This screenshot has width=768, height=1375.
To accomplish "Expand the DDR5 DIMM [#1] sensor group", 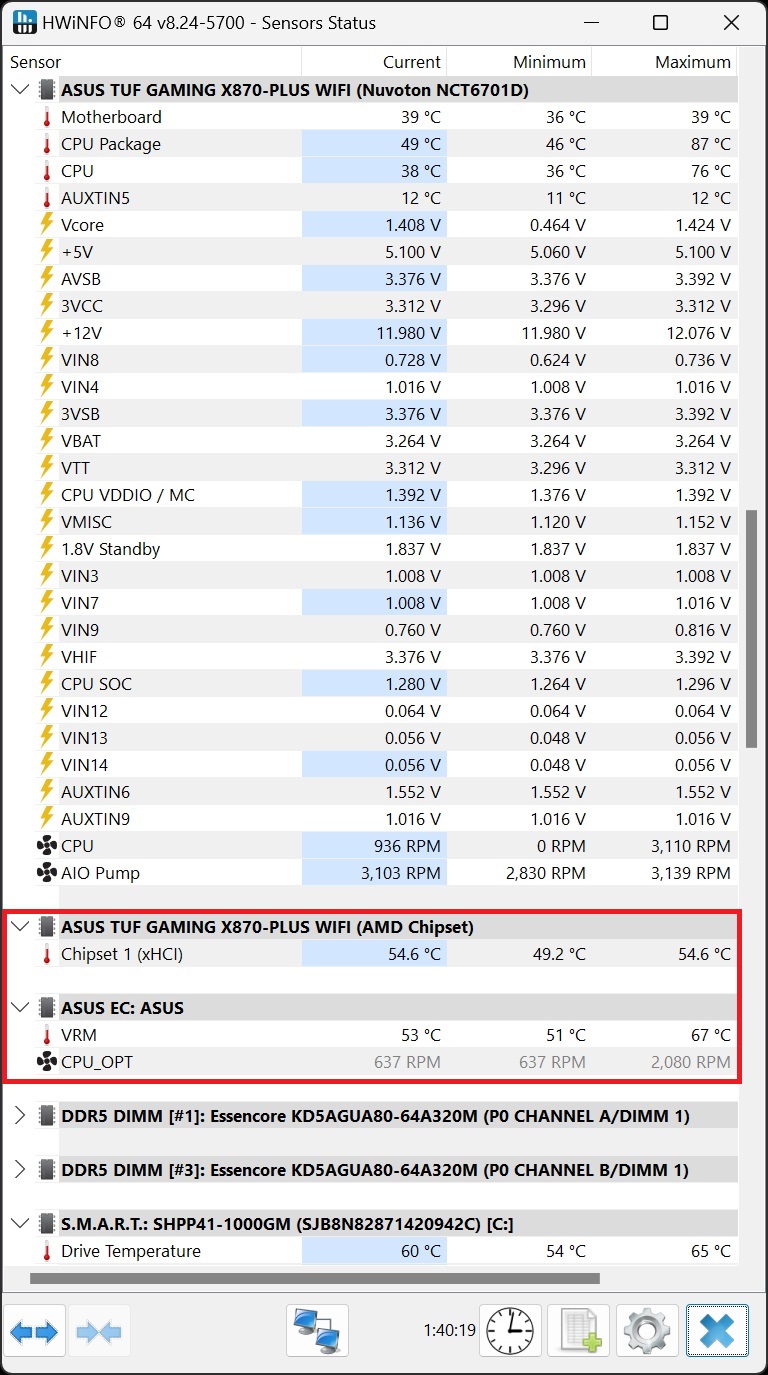I will click(x=19, y=1116).
